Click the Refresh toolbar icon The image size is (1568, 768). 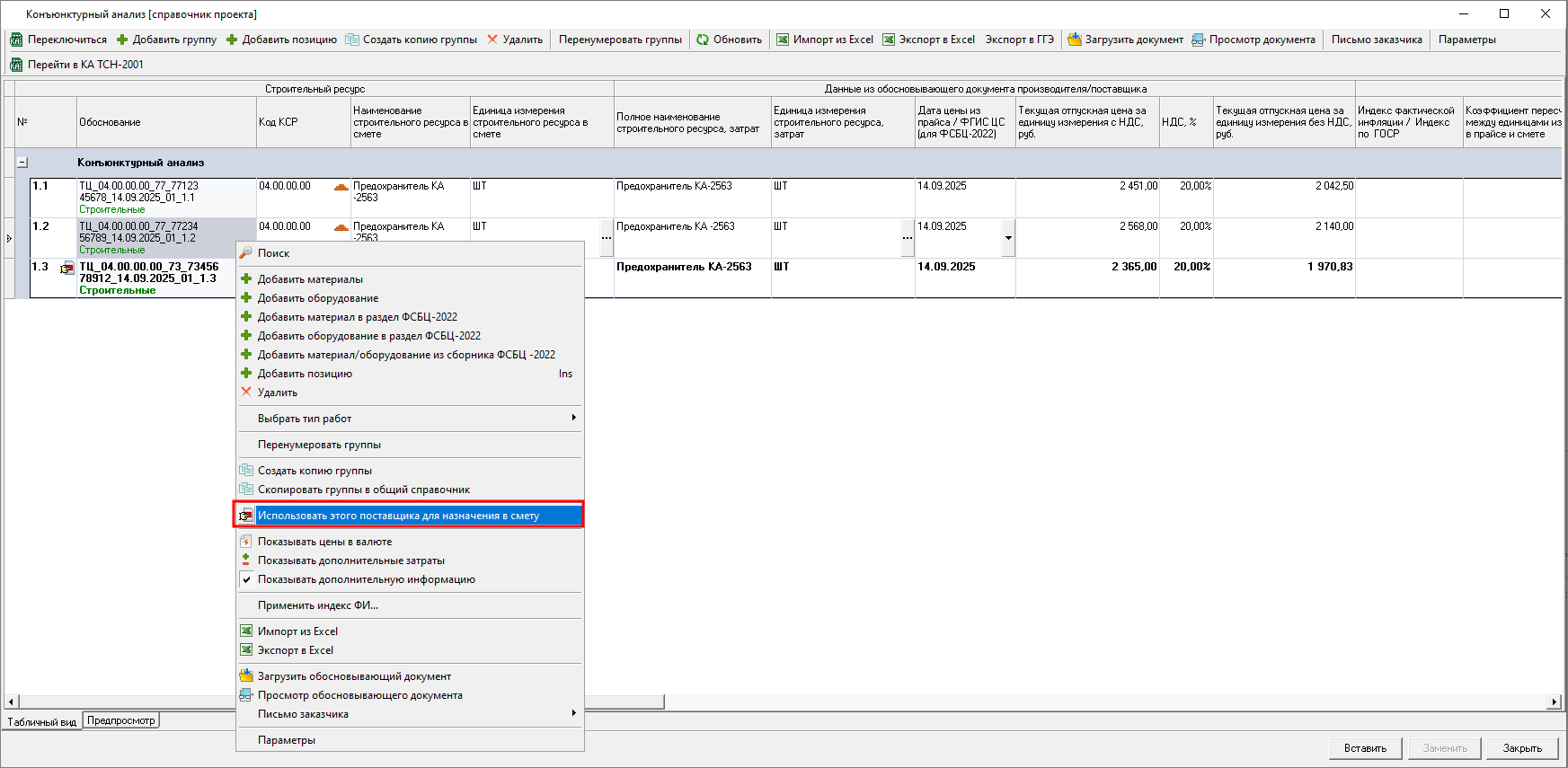point(703,40)
